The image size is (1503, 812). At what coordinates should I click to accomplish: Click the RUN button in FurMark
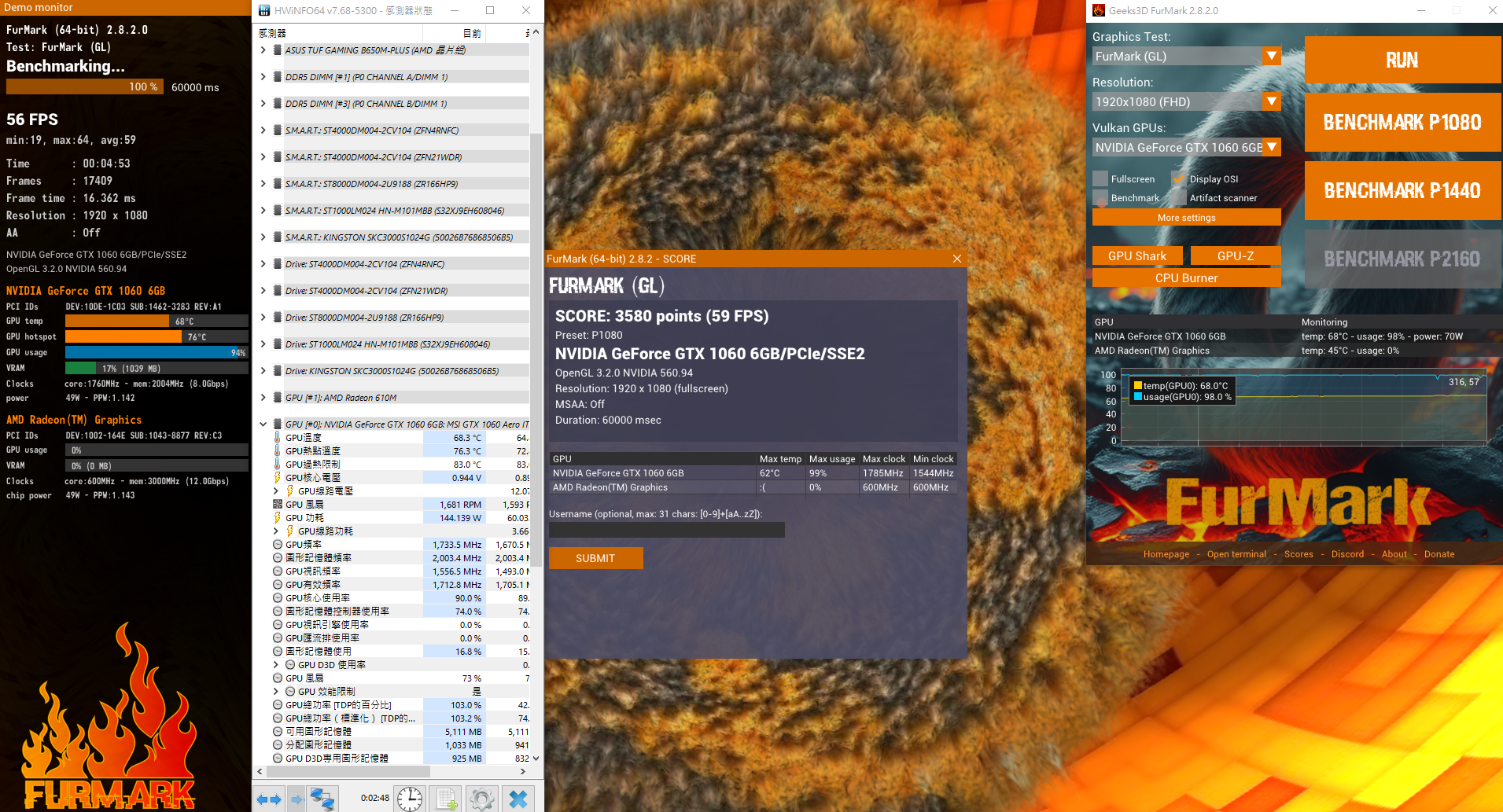1403,60
